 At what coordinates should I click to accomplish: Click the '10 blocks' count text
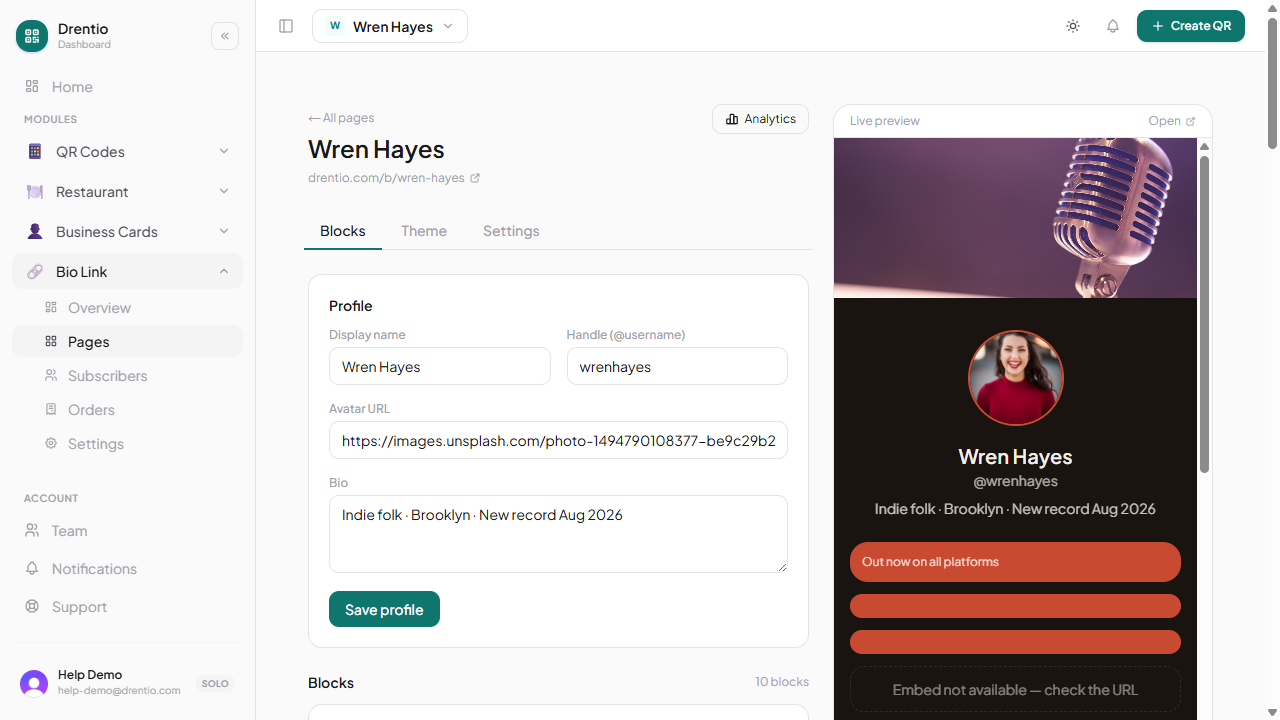tap(782, 682)
